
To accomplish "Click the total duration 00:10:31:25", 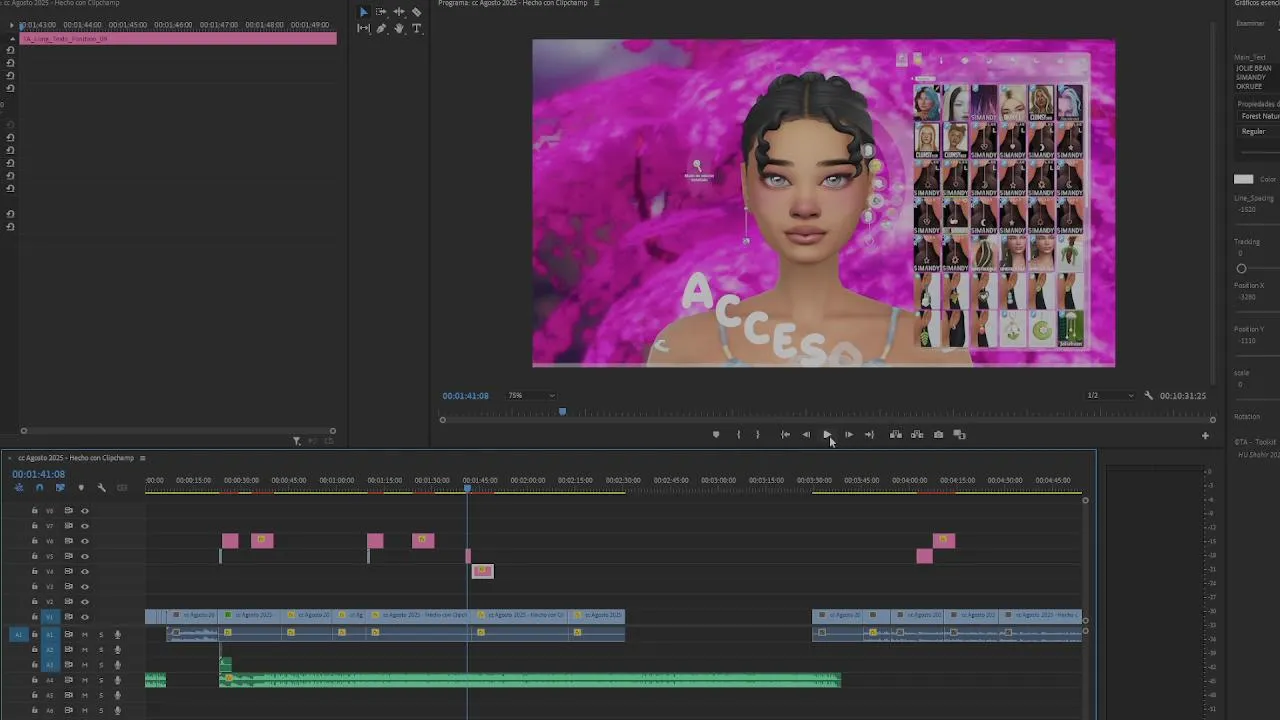I will (1183, 396).
